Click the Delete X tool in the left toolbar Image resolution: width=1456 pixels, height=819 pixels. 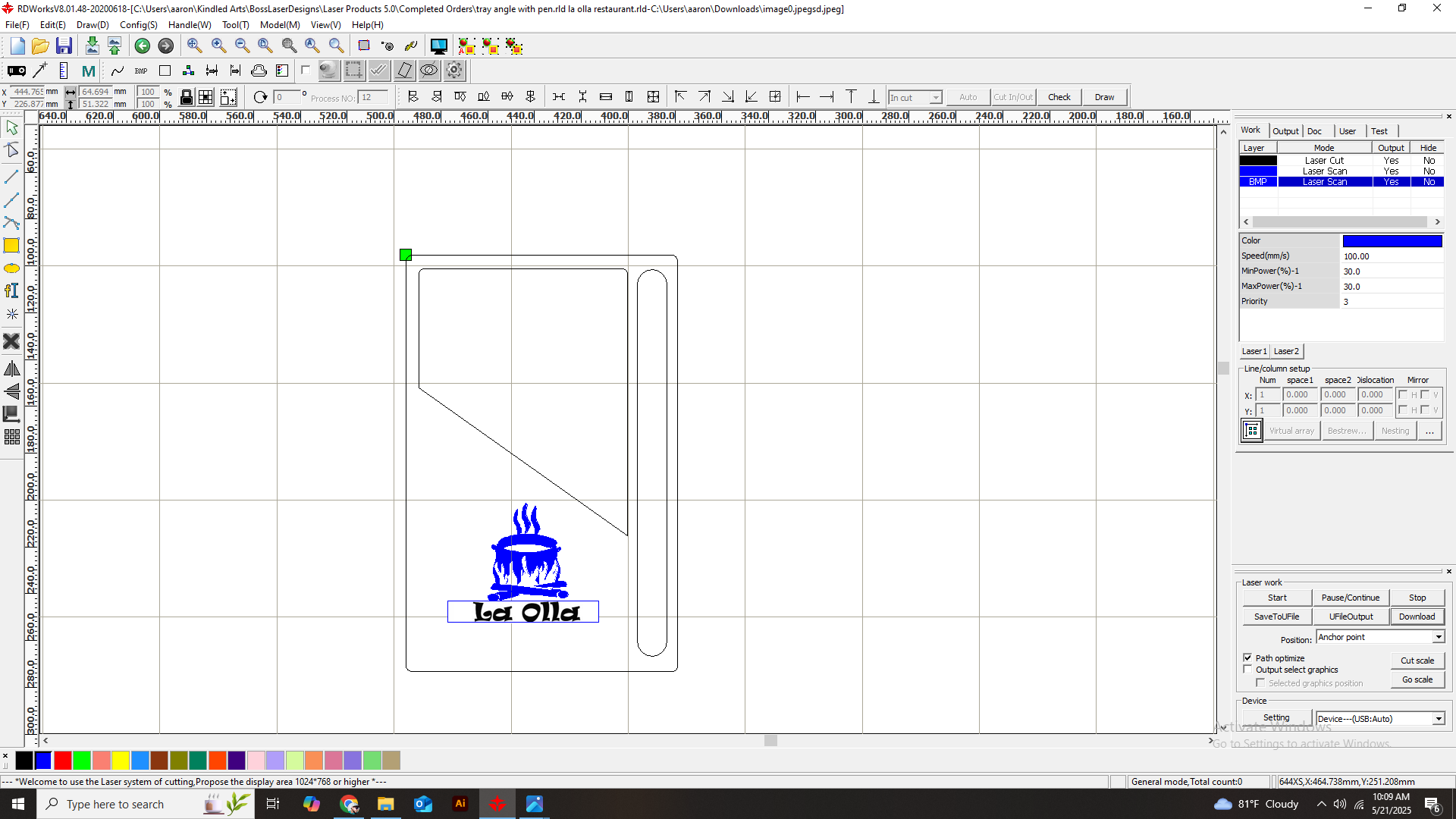(x=11, y=341)
